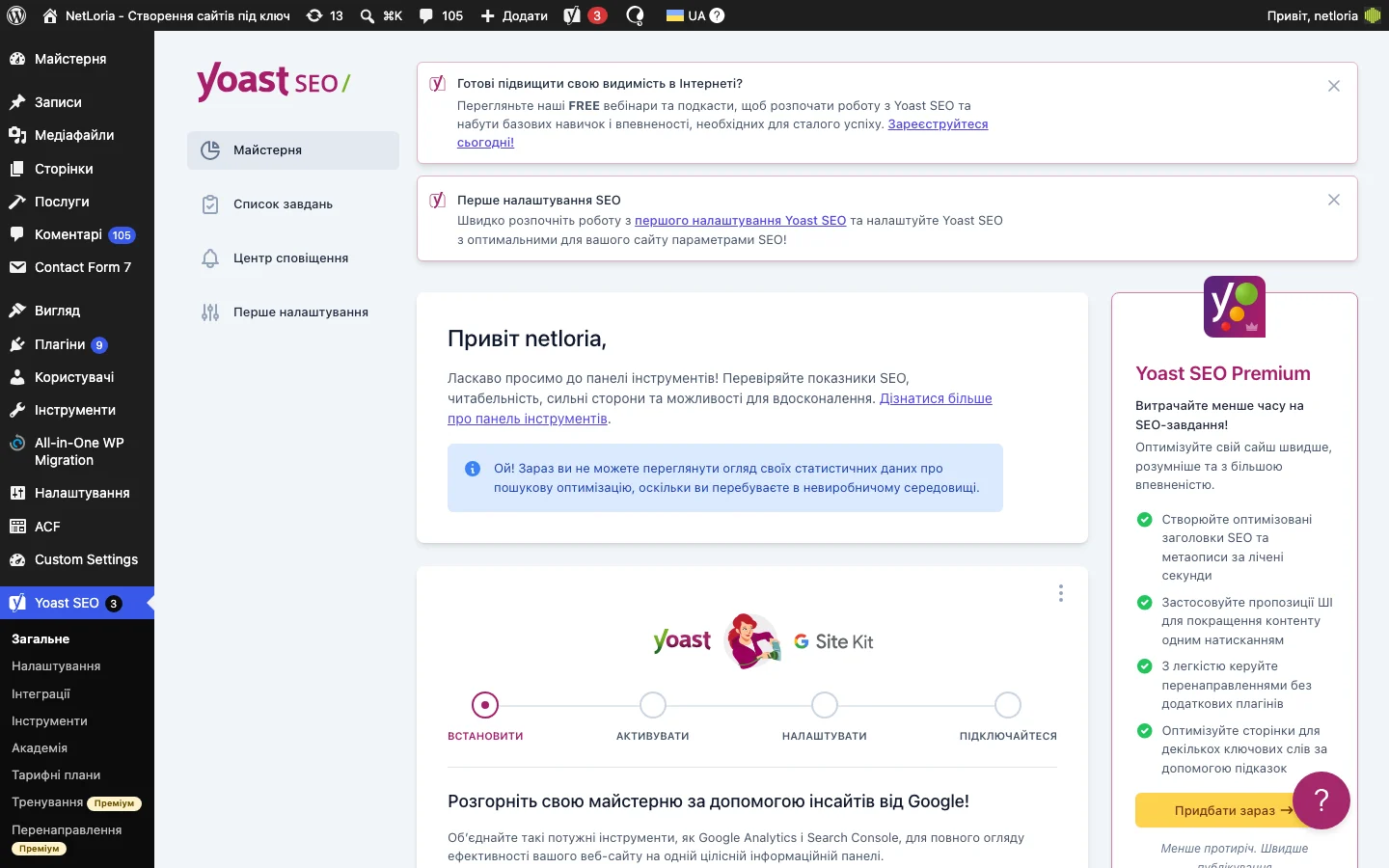Click the Зареєструйтеся сьогодні link
Viewport: 1389px width, 868px height.
tap(938, 124)
